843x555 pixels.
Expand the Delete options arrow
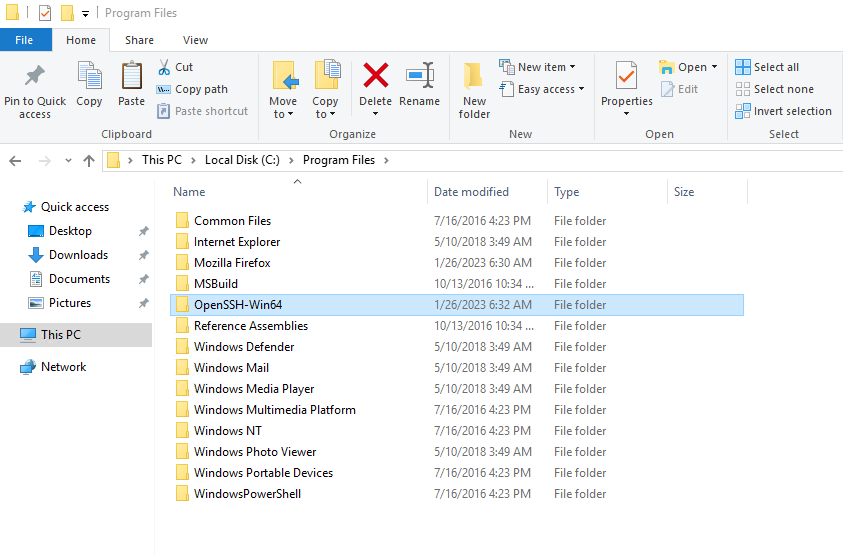point(375,114)
